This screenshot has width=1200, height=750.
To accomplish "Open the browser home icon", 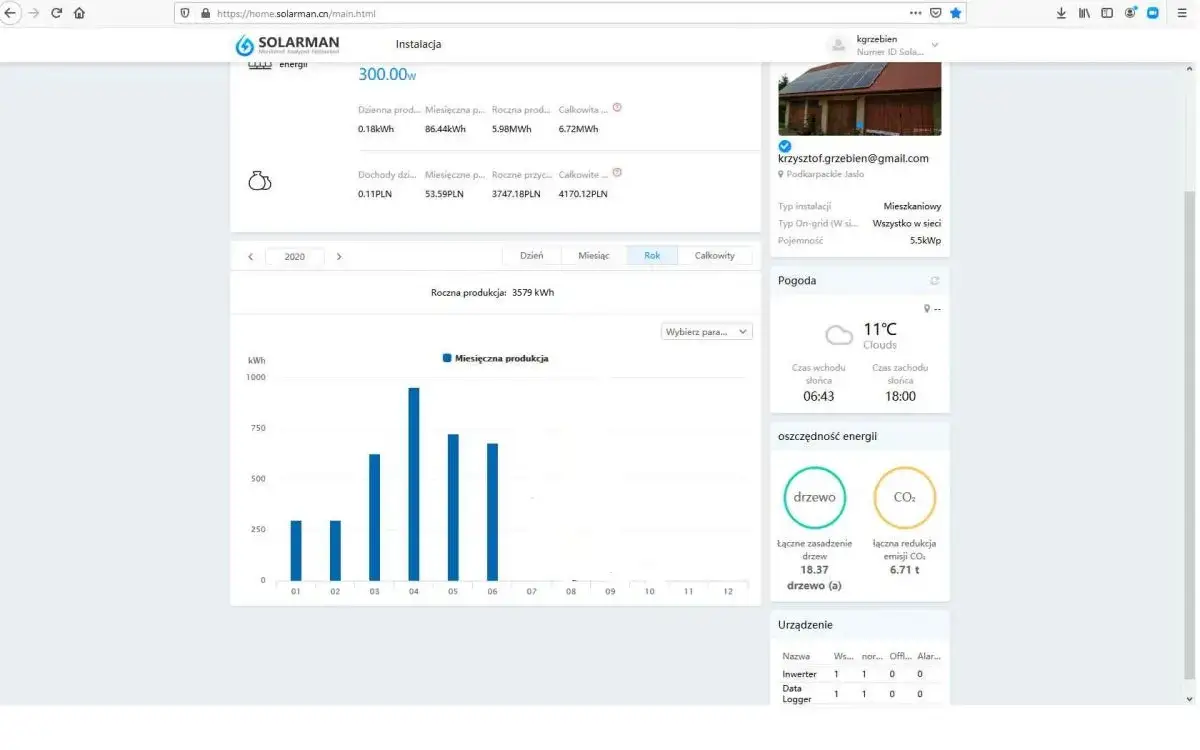I will 79,13.
